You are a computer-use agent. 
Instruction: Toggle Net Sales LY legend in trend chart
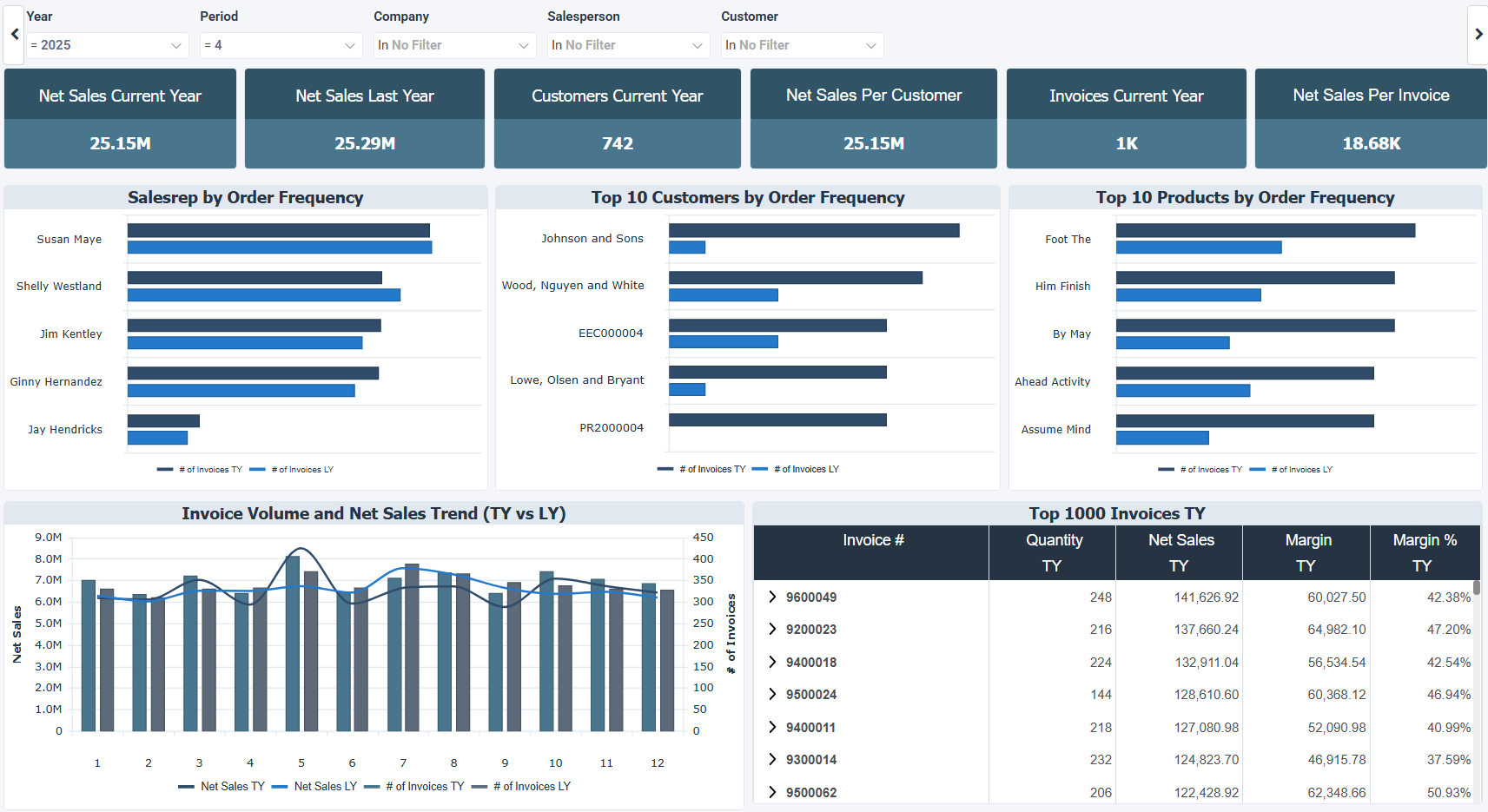[x=314, y=786]
